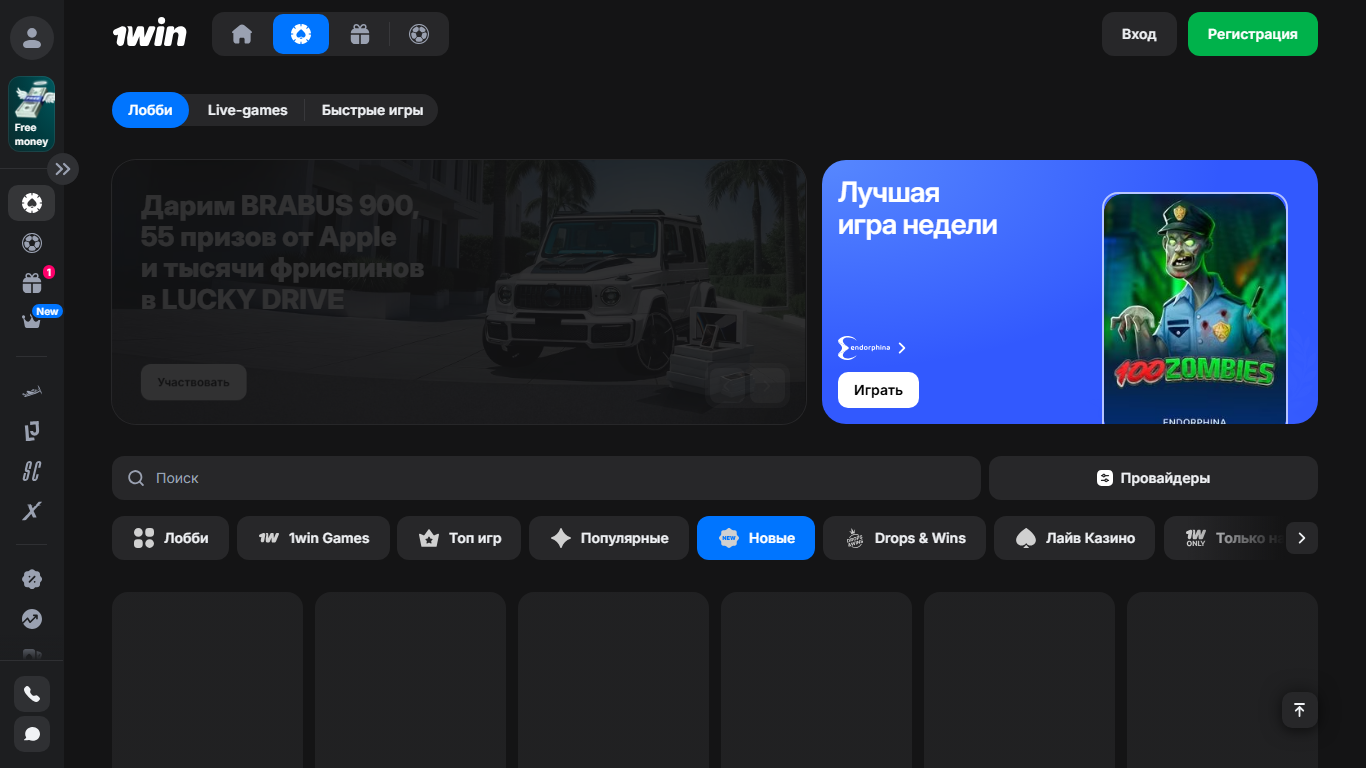The height and width of the screenshot is (768, 1366).
Task: Click the phone call support icon
Action: click(32, 694)
